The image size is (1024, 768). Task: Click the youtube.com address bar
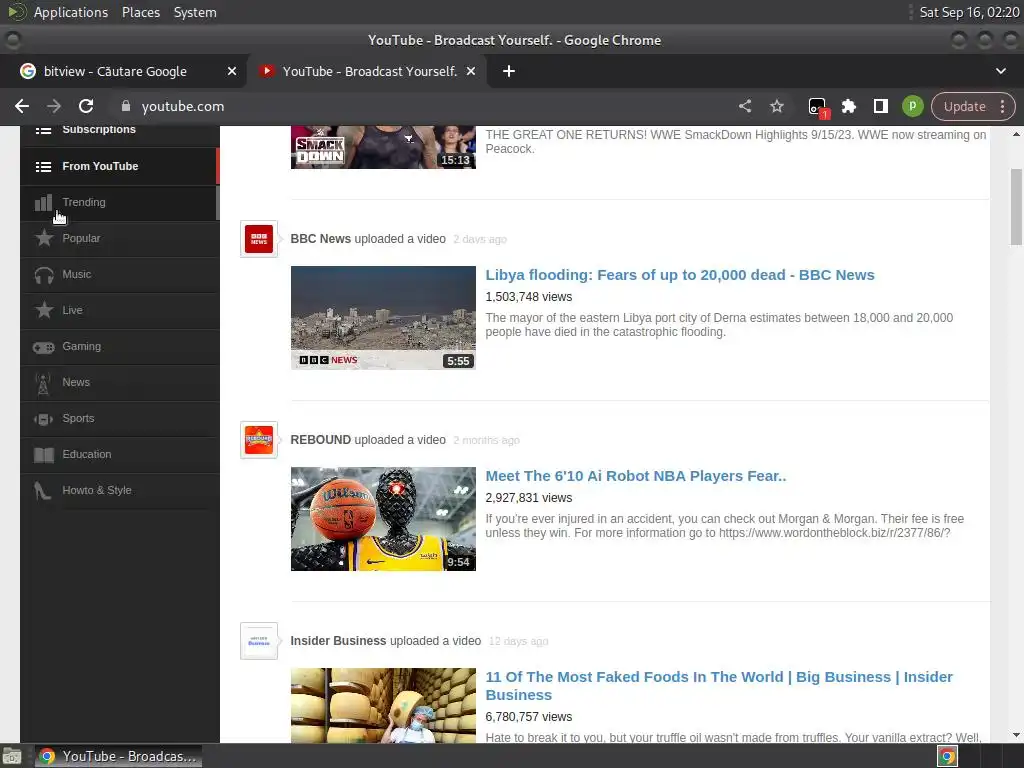click(x=418, y=106)
